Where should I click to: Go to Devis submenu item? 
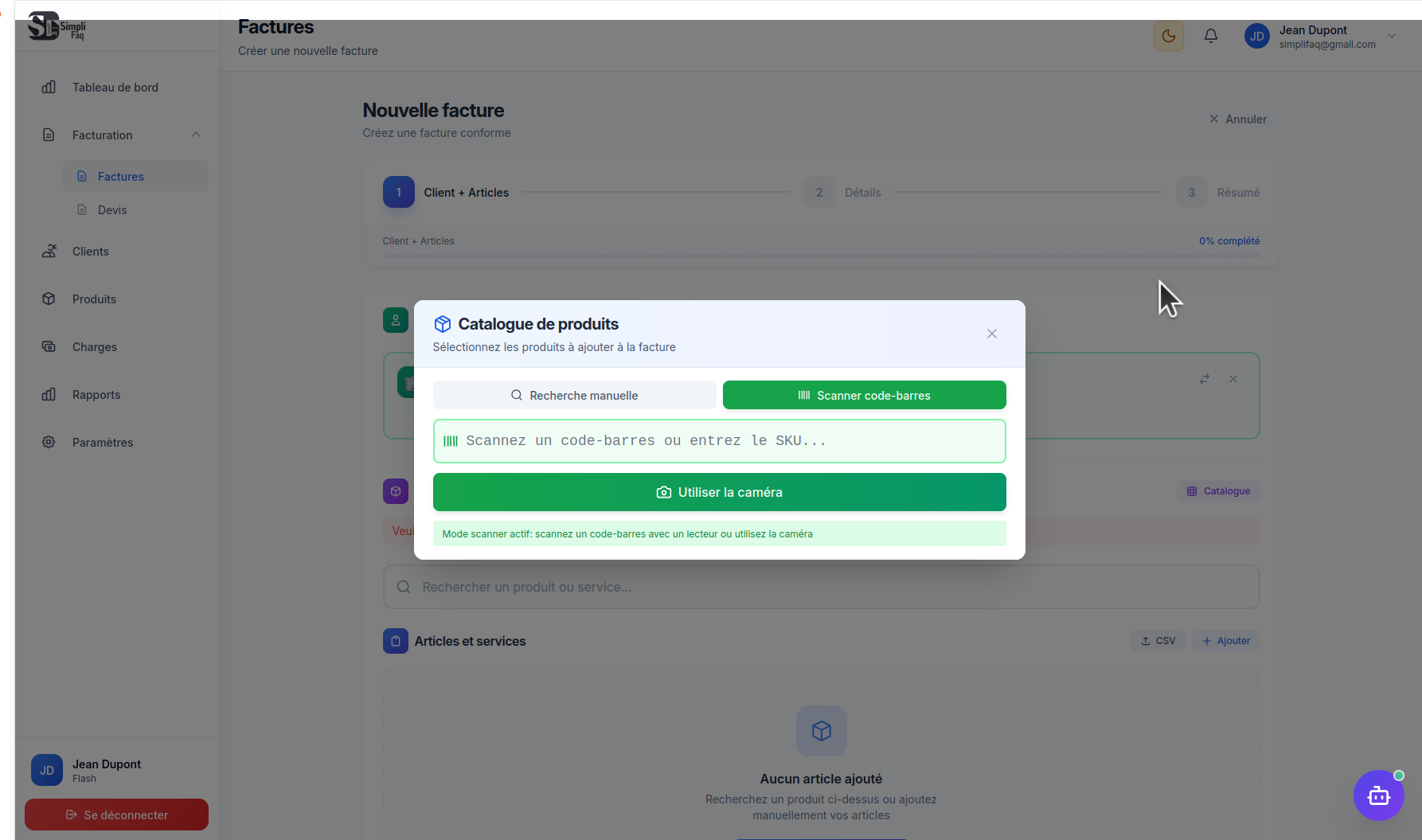112,210
